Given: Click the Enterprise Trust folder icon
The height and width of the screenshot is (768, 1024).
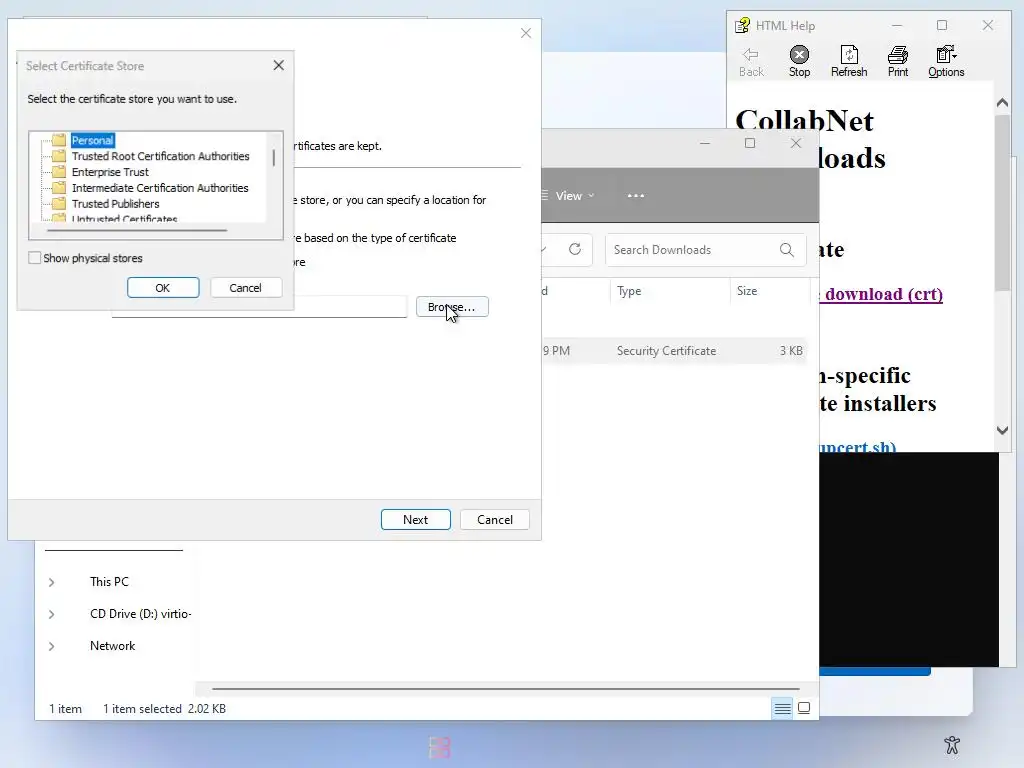Looking at the screenshot, I should 59,172.
